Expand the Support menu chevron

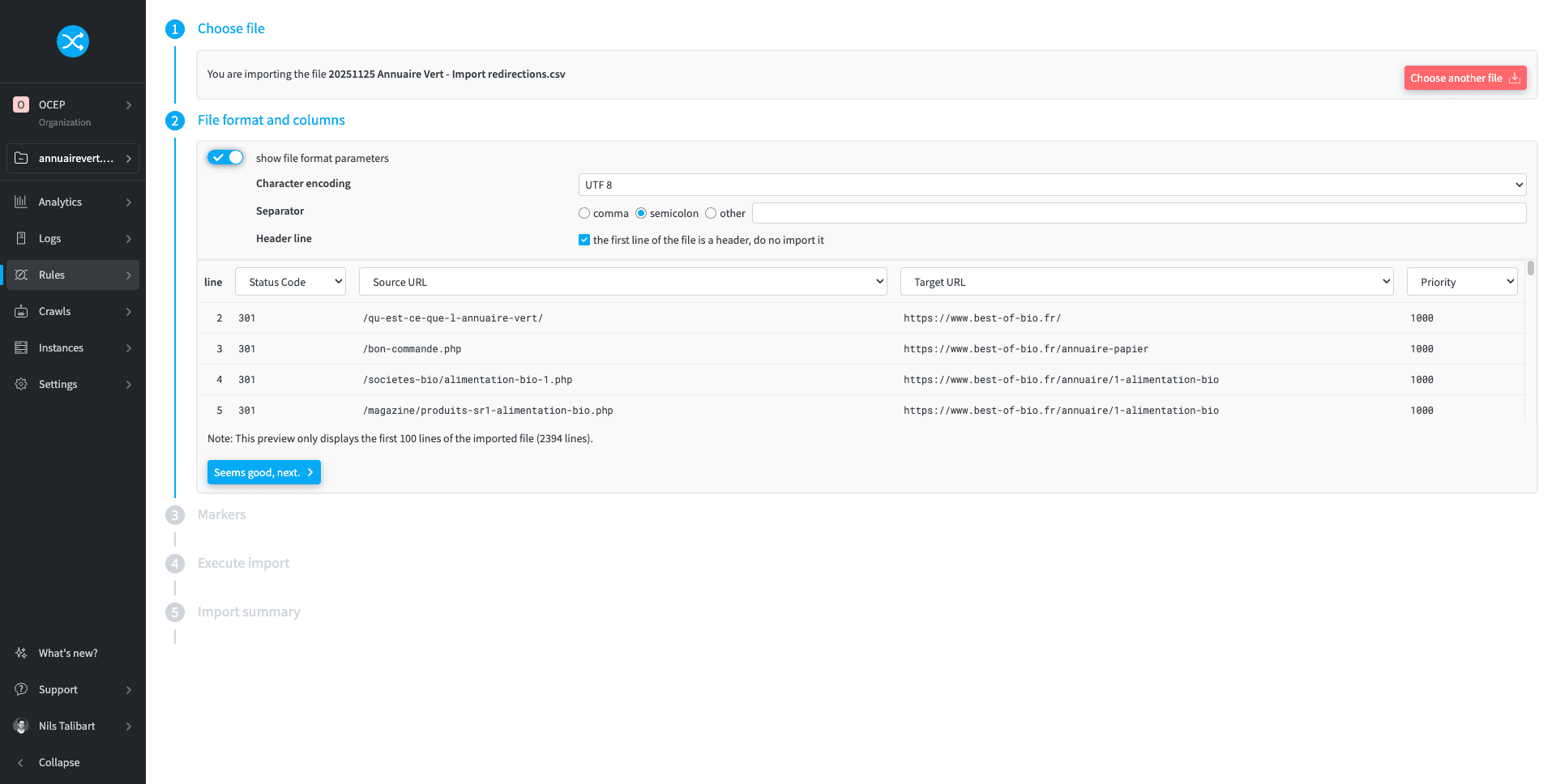pyautogui.click(x=129, y=690)
